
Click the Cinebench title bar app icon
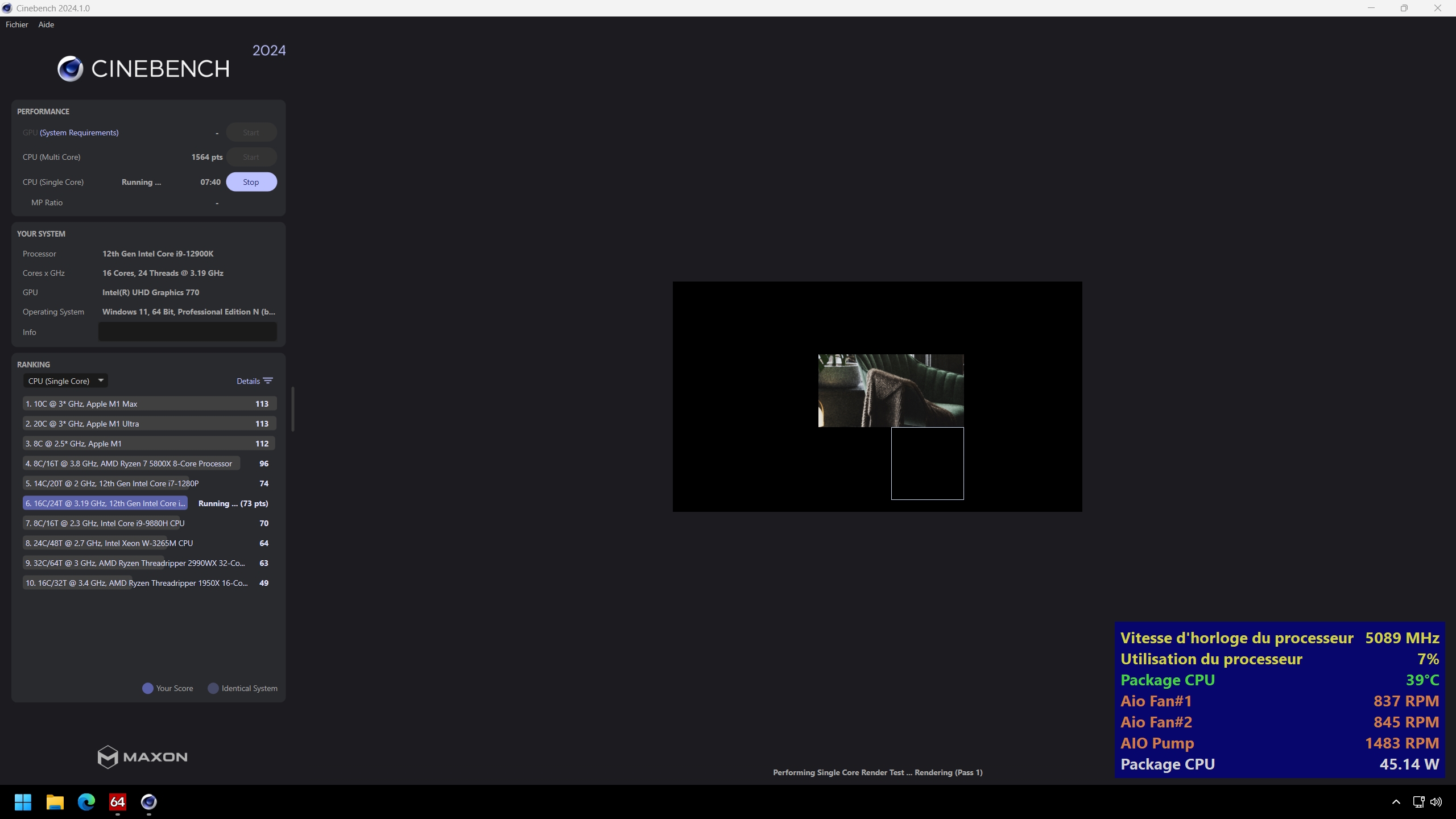(7, 8)
